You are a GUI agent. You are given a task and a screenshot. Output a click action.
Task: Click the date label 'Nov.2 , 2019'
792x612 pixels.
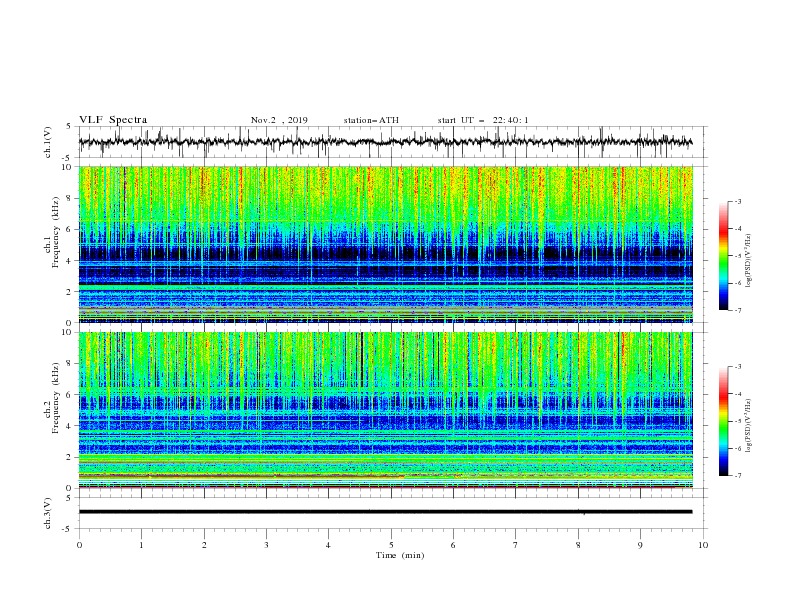[279, 120]
